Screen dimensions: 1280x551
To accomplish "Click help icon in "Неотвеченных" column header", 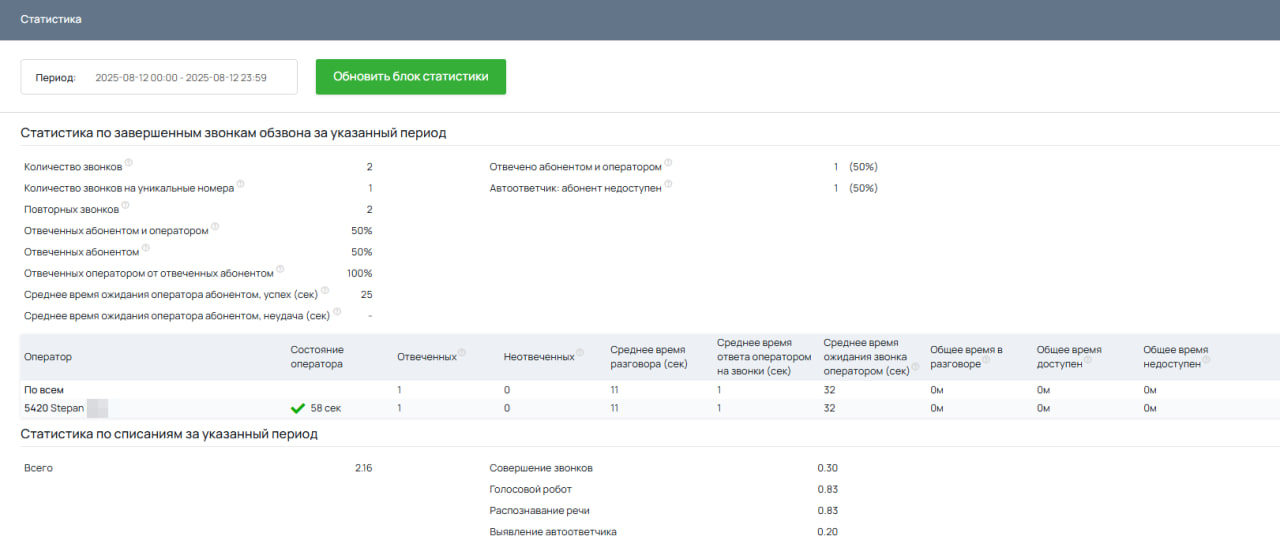I will coord(580,353).
